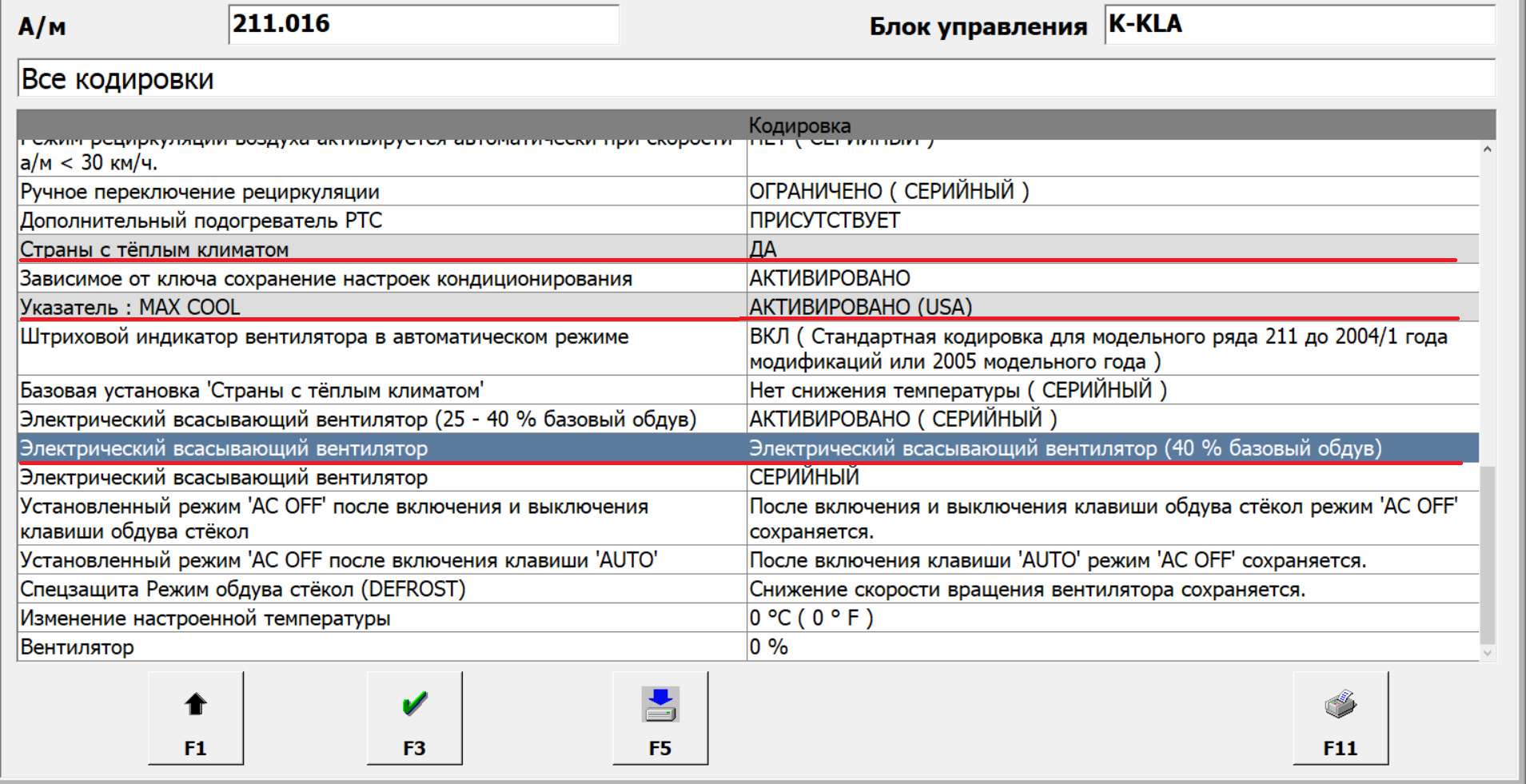Click the 'ДА' value cell
1526x784 pixels.
1113,249
